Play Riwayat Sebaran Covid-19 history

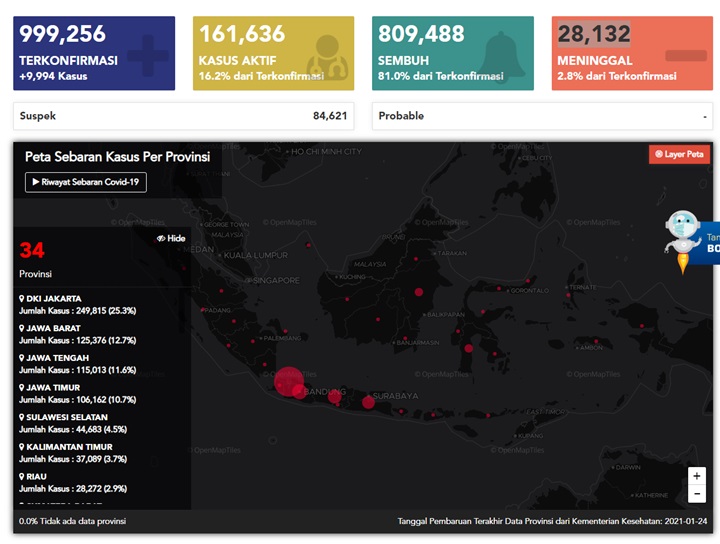point(86,182)
